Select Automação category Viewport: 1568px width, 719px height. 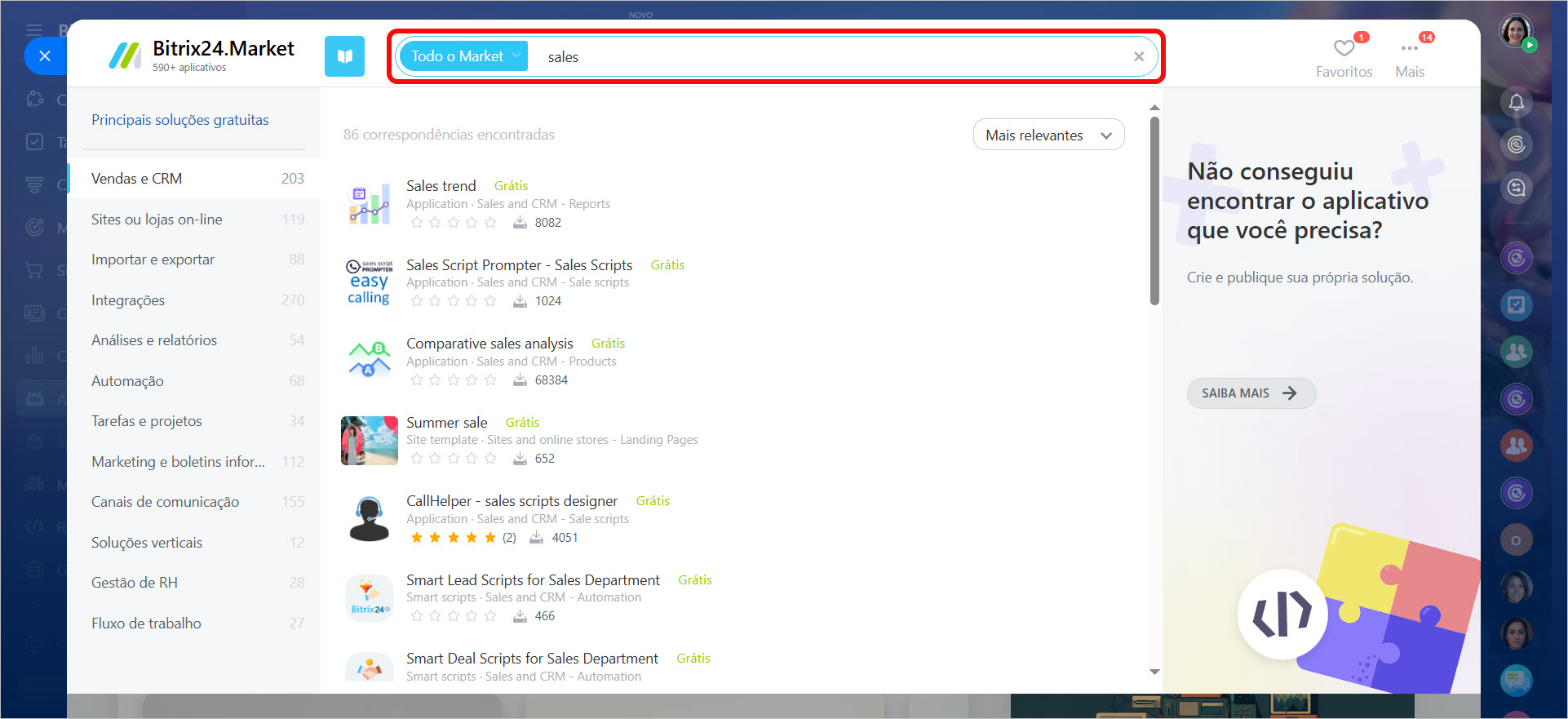pos(194,381)
